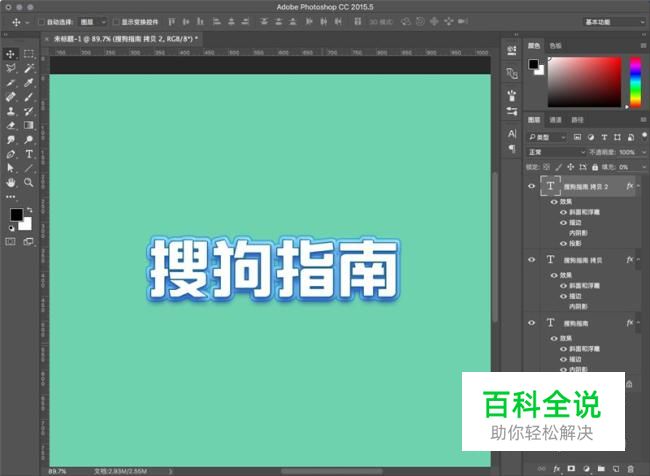Screen dimensions: 650x476
Task: Select the Hand tool
Action: [x=10, y=182]
